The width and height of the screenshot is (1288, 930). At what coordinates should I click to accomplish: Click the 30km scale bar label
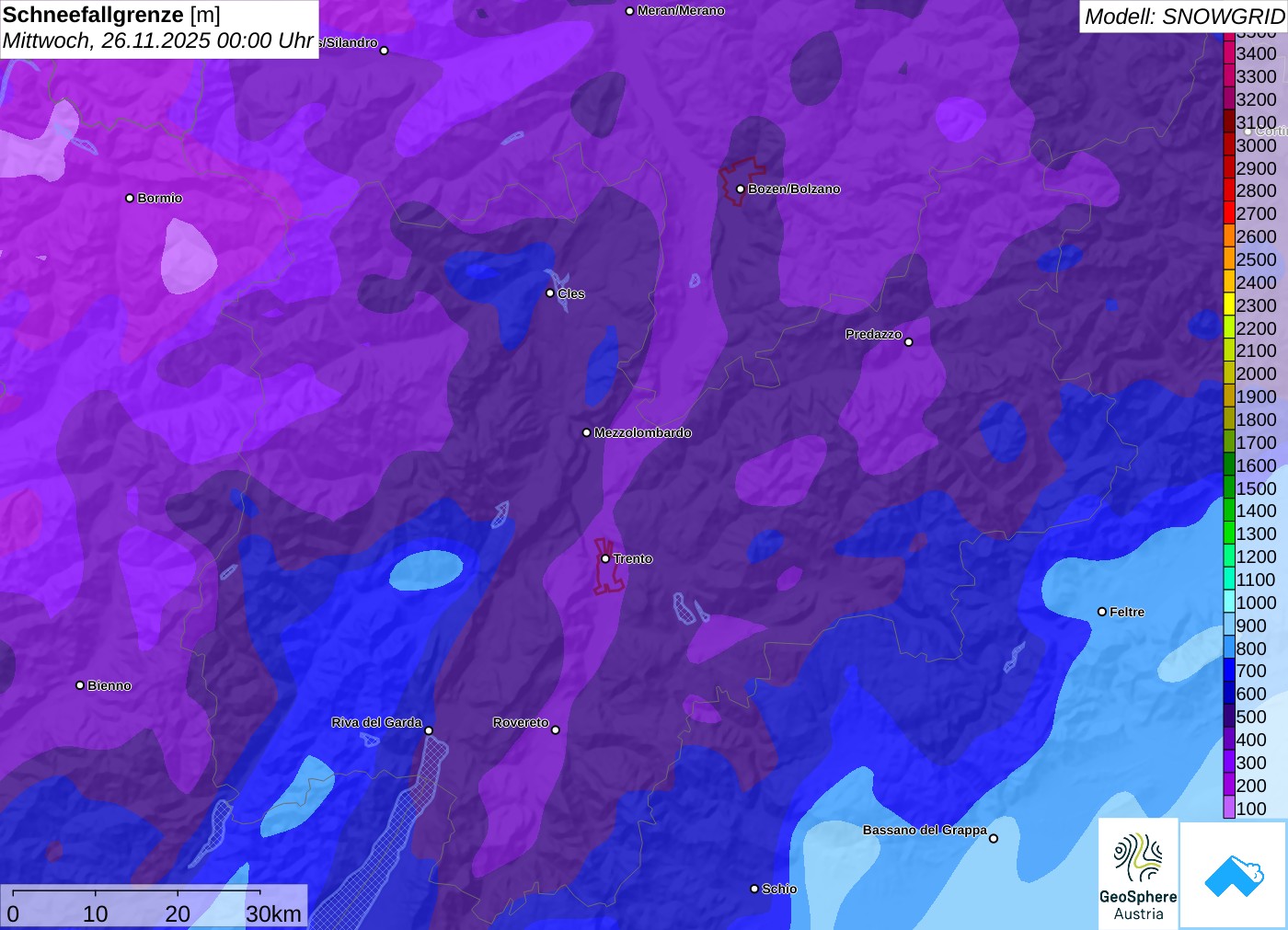click(x=273, y=913)
